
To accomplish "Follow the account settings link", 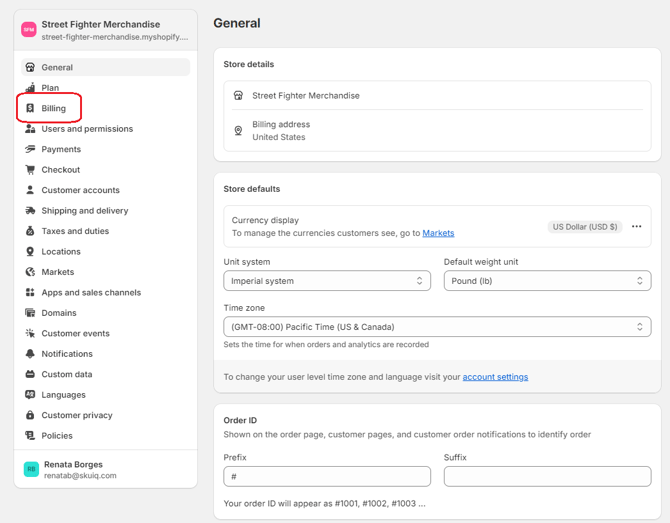I will click(x=495, y=377).
